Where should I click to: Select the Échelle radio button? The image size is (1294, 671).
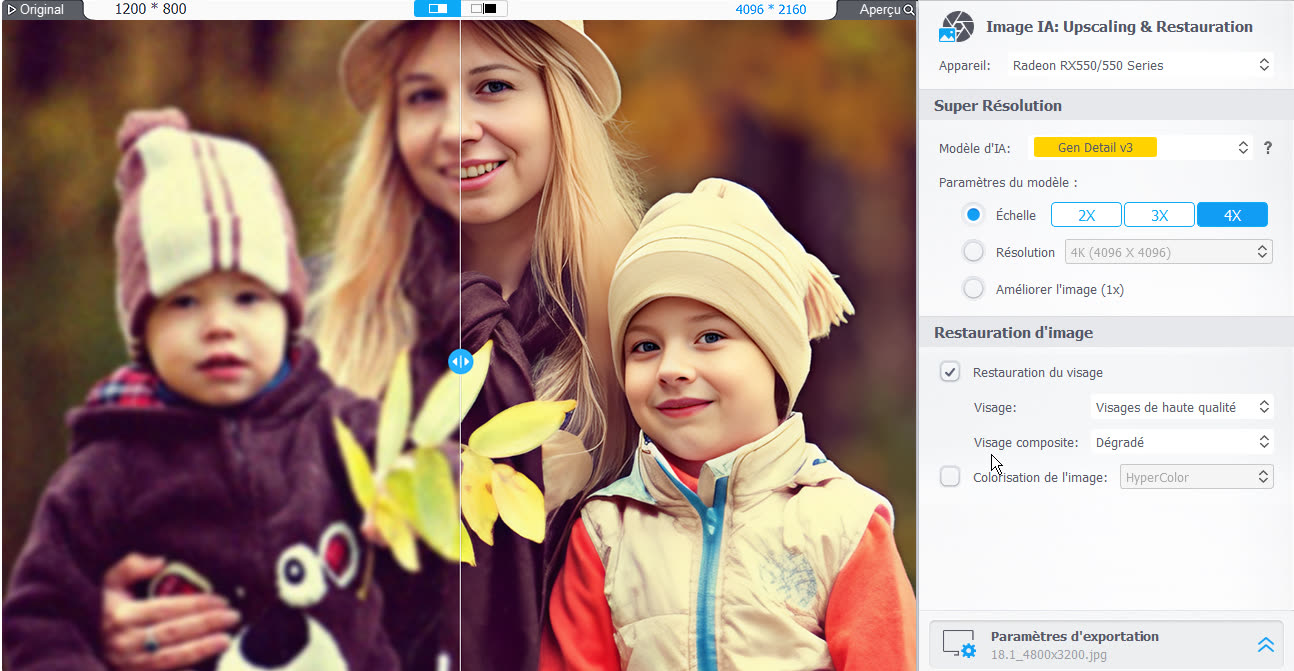point(973,215)
